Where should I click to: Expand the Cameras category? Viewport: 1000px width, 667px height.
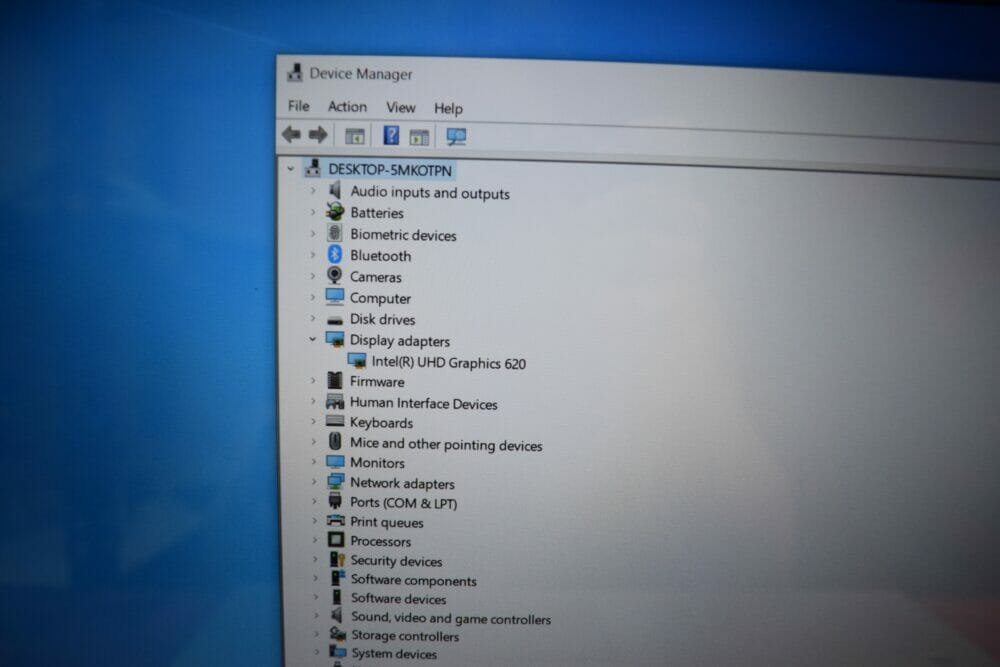point(312,275)
